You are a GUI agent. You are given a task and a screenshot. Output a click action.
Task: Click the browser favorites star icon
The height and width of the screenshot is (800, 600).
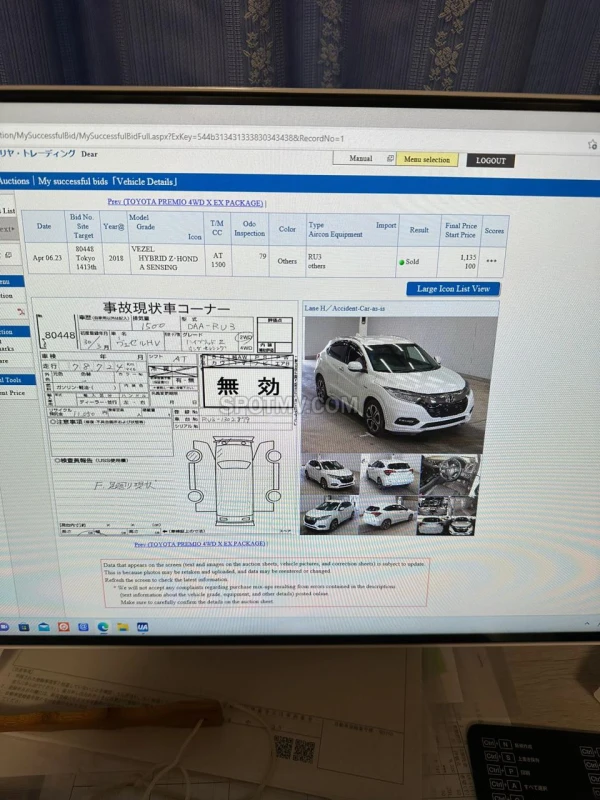592,144
